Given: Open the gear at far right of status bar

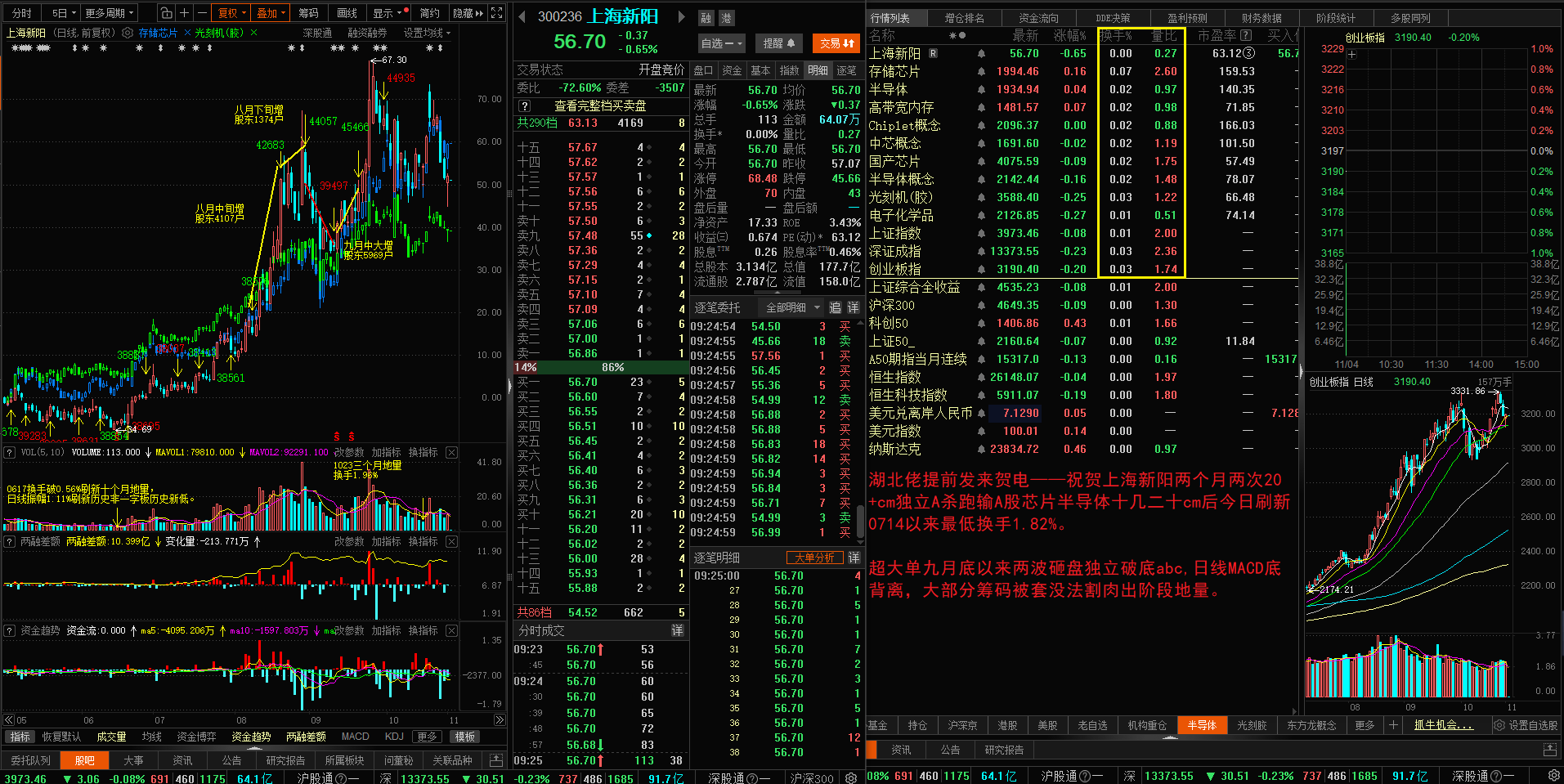Looking at the screenshot, I should pos(1554,776).
